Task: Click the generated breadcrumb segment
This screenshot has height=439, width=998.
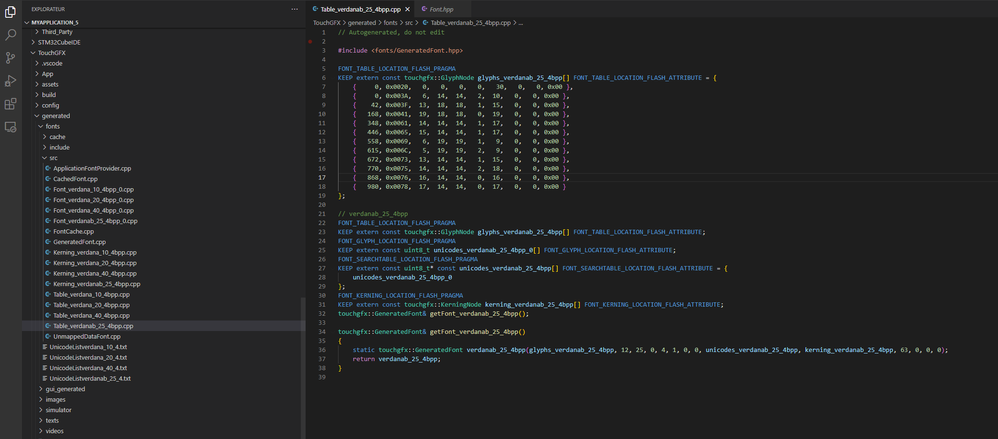Action: pos(362,22)
